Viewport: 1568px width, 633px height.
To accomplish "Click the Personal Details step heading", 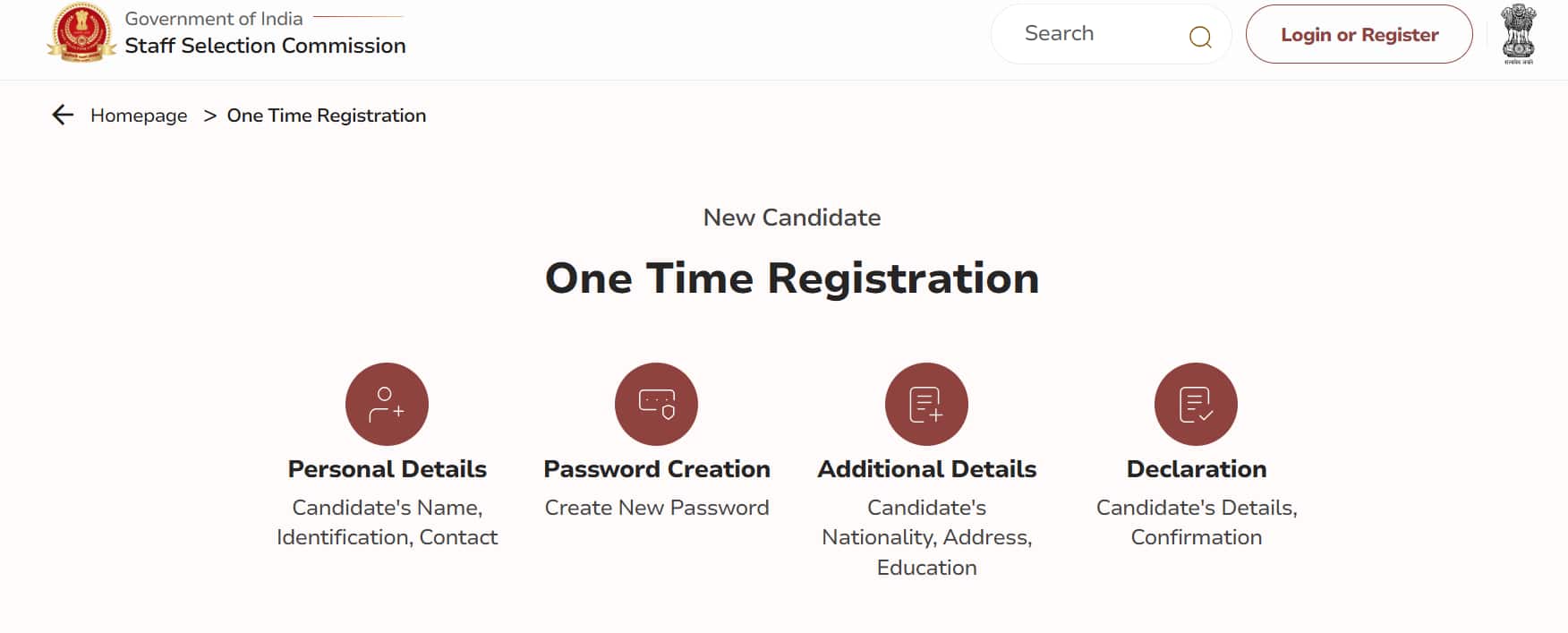I will click(x=387, y=469).
